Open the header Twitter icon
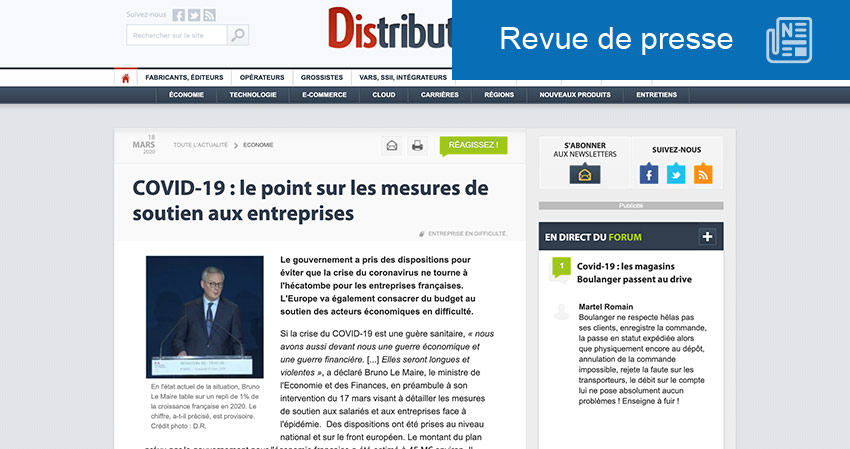 click(x=194, y=15)
